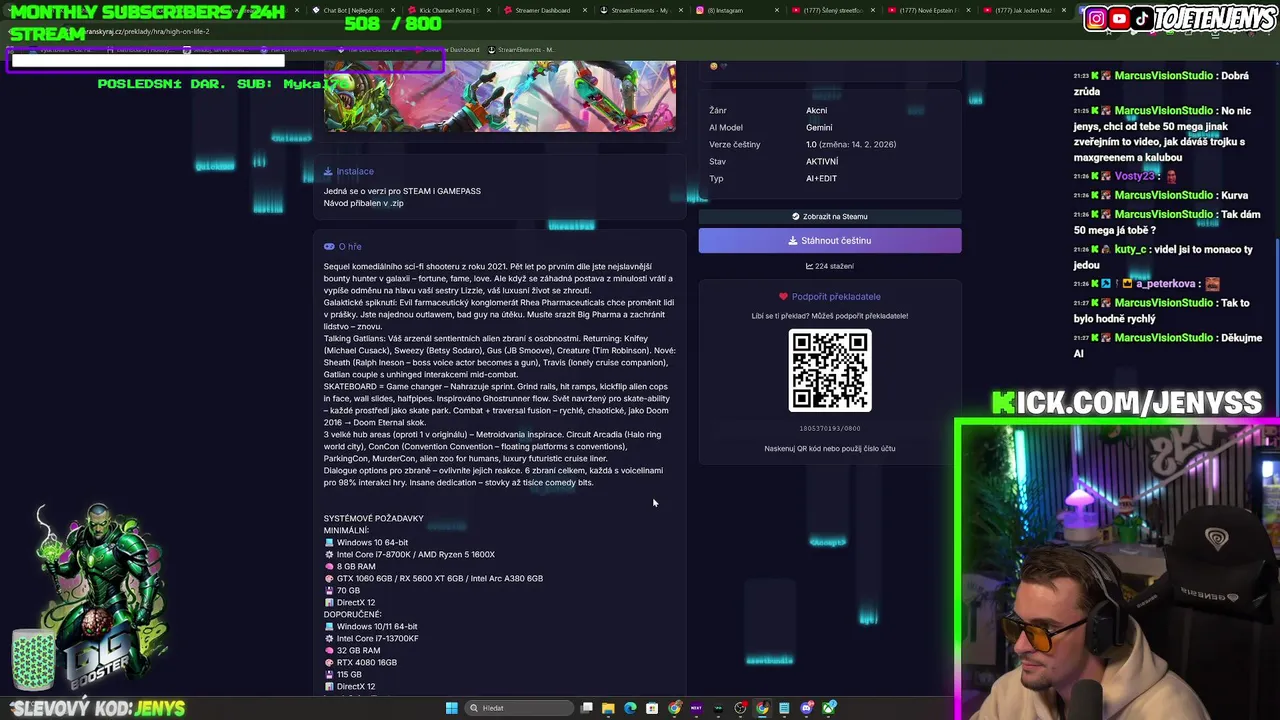The height and width of the screenshot is (720, 1280).
Task: Click the Podpořit překladatele heart icon
Action: [x=783, y=296]
